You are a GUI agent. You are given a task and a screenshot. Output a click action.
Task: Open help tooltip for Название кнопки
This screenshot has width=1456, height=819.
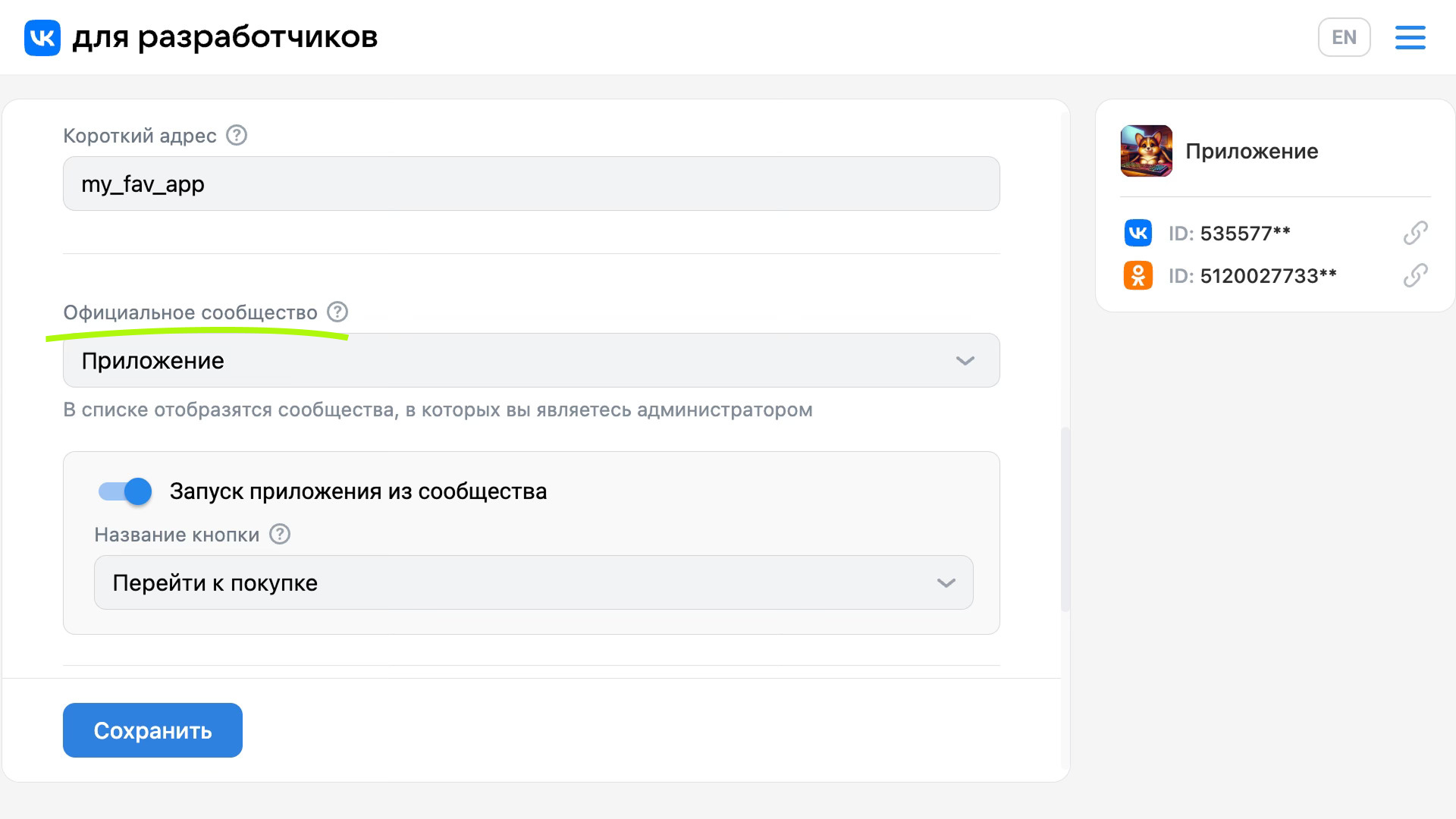(278, 535)
